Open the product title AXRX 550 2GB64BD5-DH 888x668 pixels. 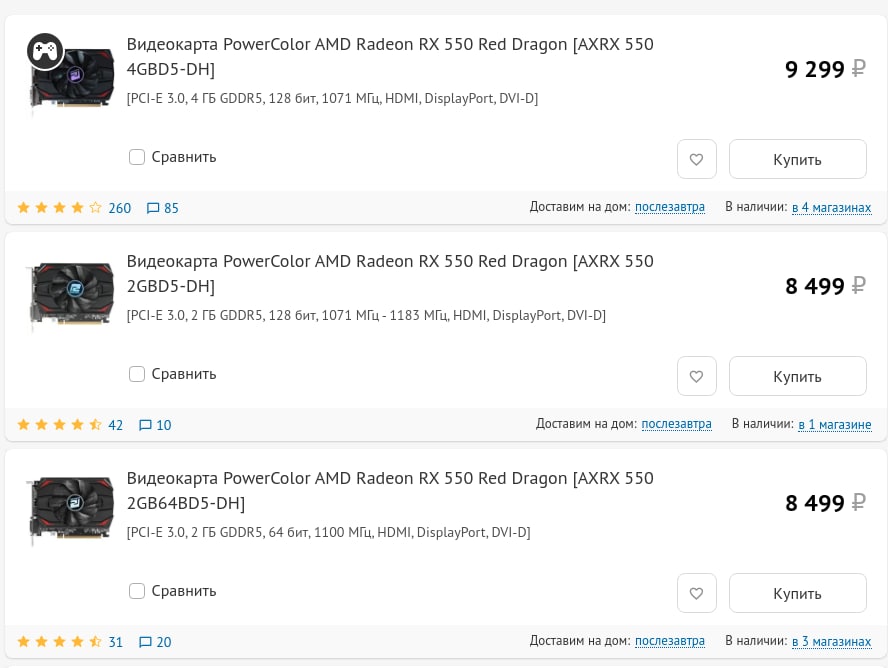(390, 490)
